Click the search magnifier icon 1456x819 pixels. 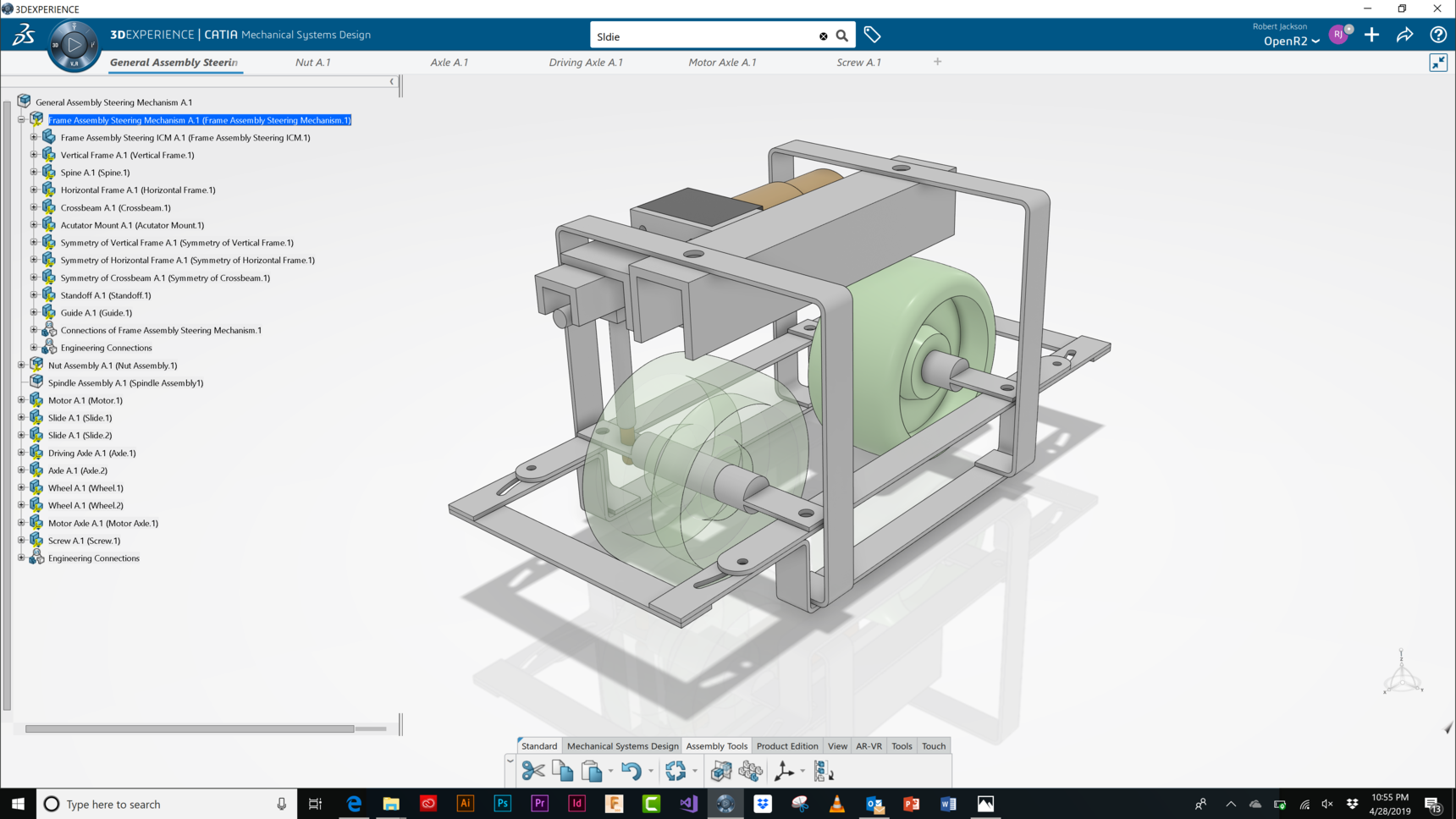pos(841,36)
